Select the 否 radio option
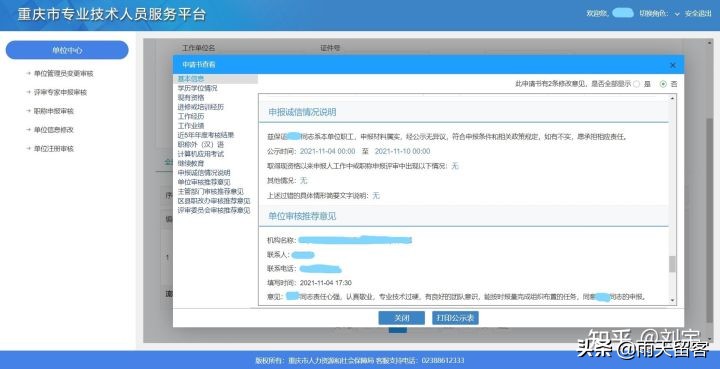The image size is (720, 369). pyautogui.click(x=663, y=84)
